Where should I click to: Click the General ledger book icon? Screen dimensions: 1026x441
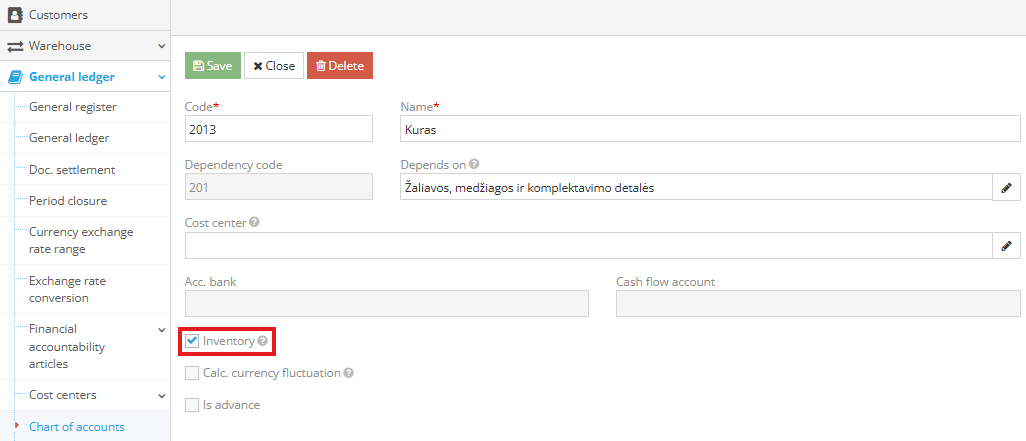tap(15, 76)
